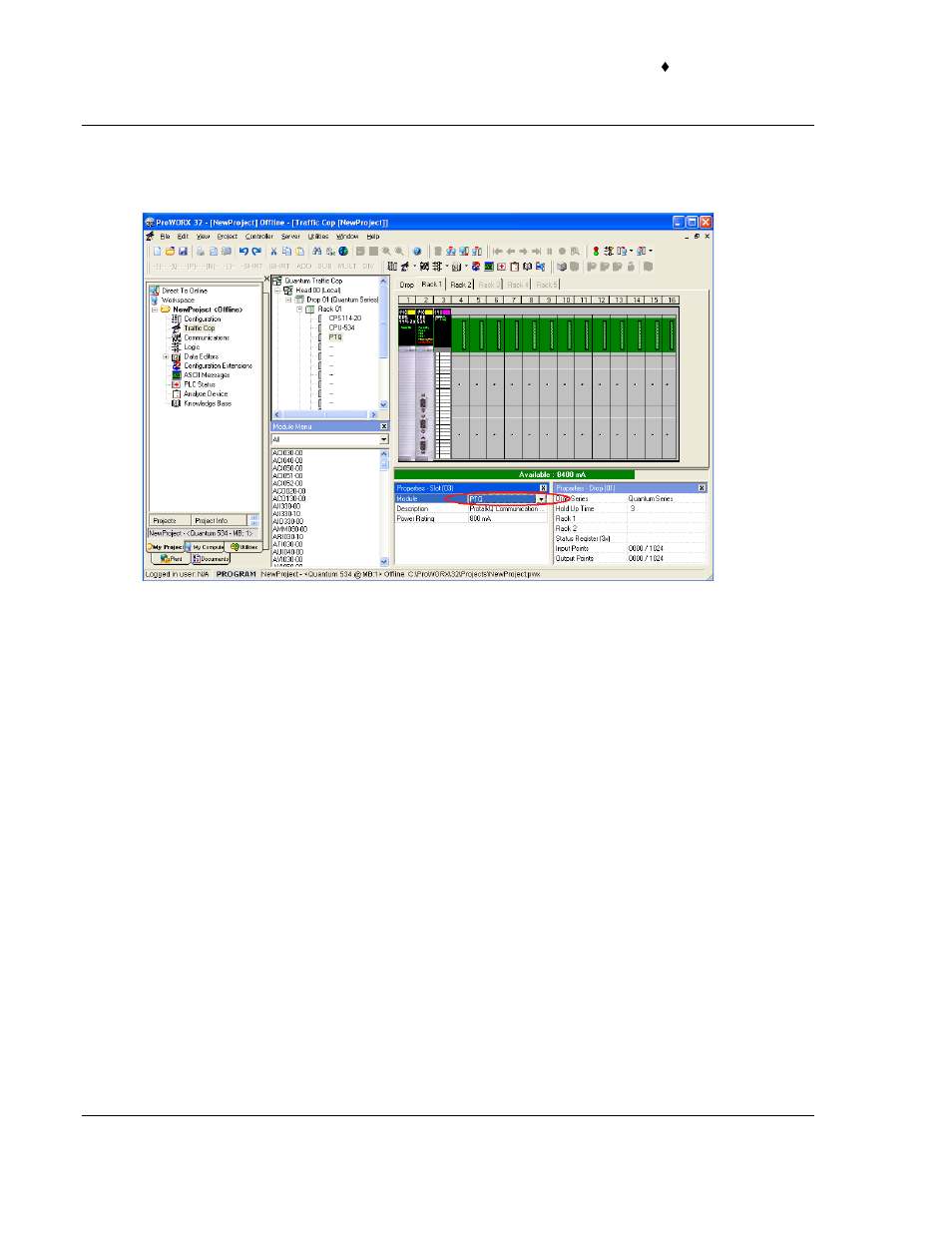Click the Print icon in toolbar
Screen dimensions: 952x1233
click(200, 252)
